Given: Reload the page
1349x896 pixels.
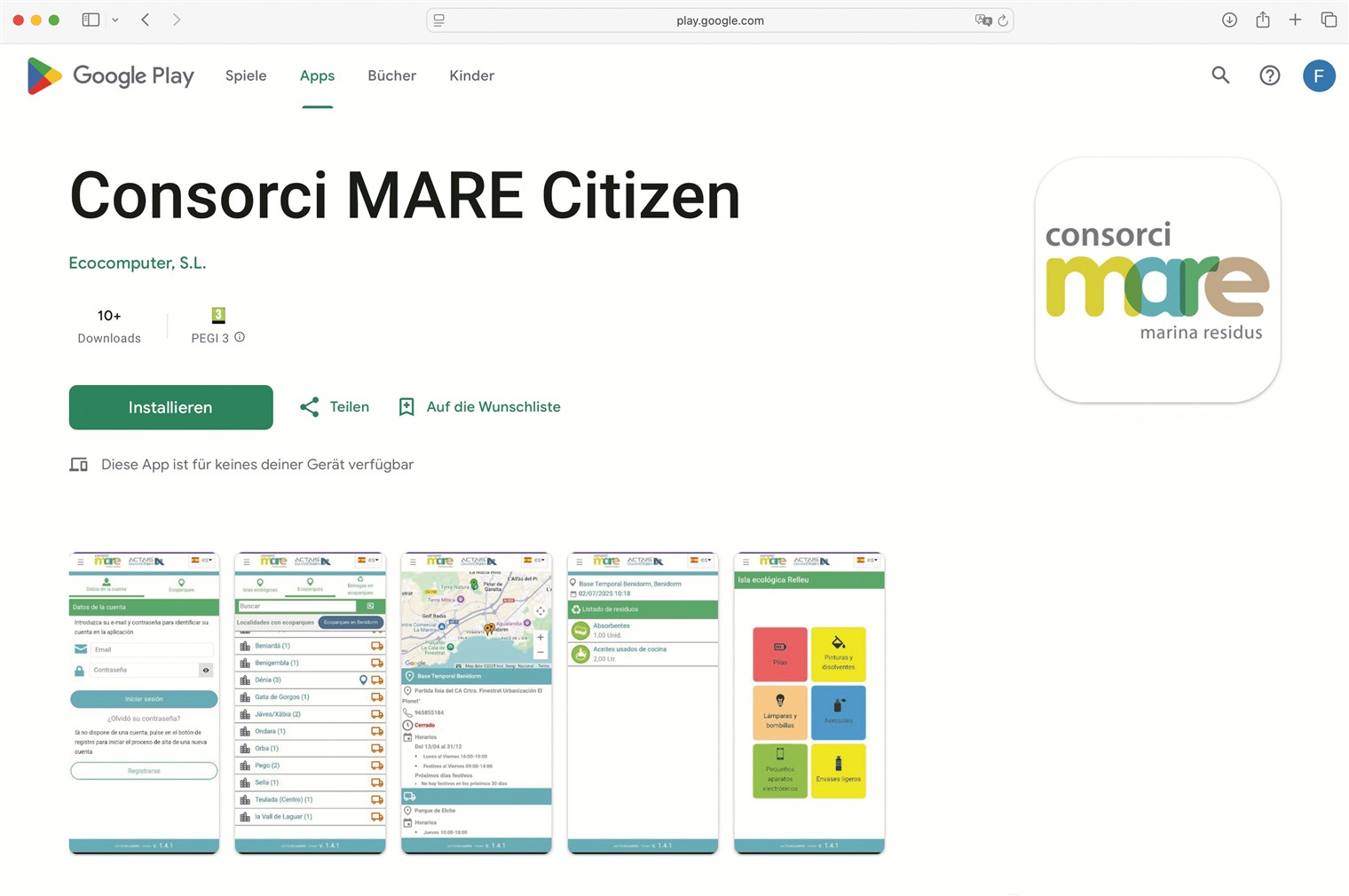Looking at the screenshot, I should pyautogui.click(x=1003, y=20).
